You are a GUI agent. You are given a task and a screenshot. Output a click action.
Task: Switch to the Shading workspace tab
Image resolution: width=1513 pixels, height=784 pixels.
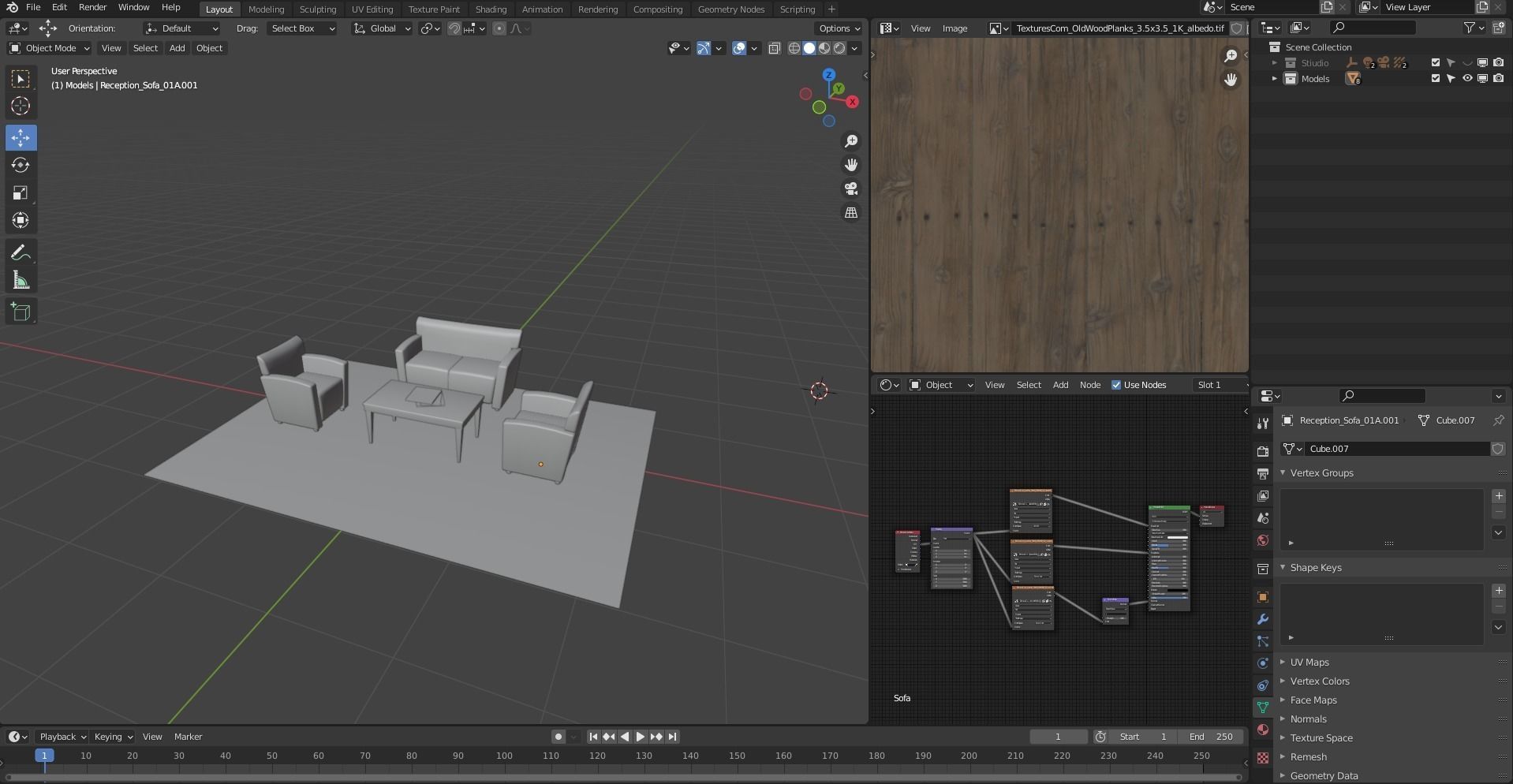pos(491,9)
